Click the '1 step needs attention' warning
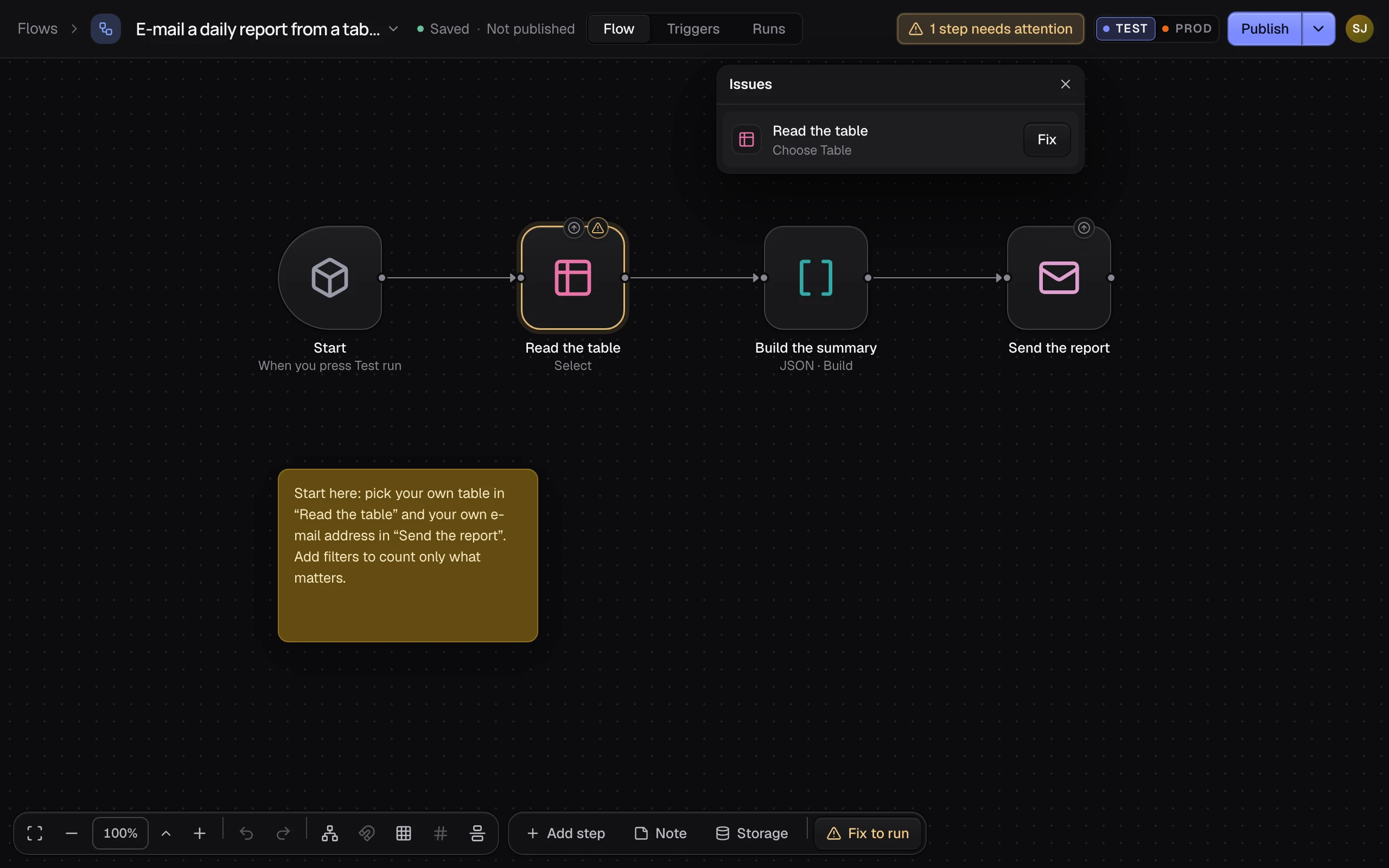This screenshot has width=1389, height=868. 991,29
